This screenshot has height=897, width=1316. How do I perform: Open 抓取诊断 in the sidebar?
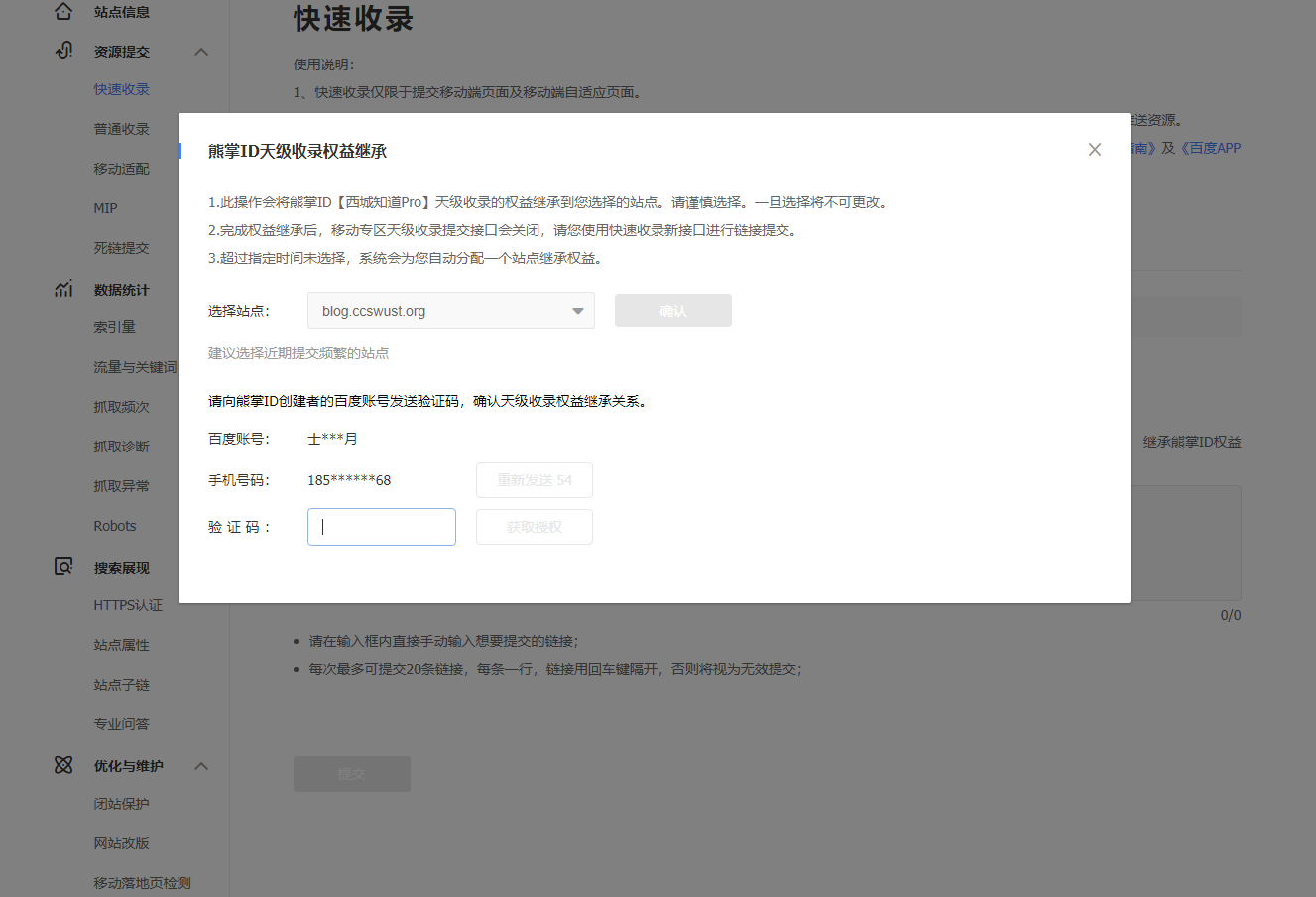(x=122, y=447)
